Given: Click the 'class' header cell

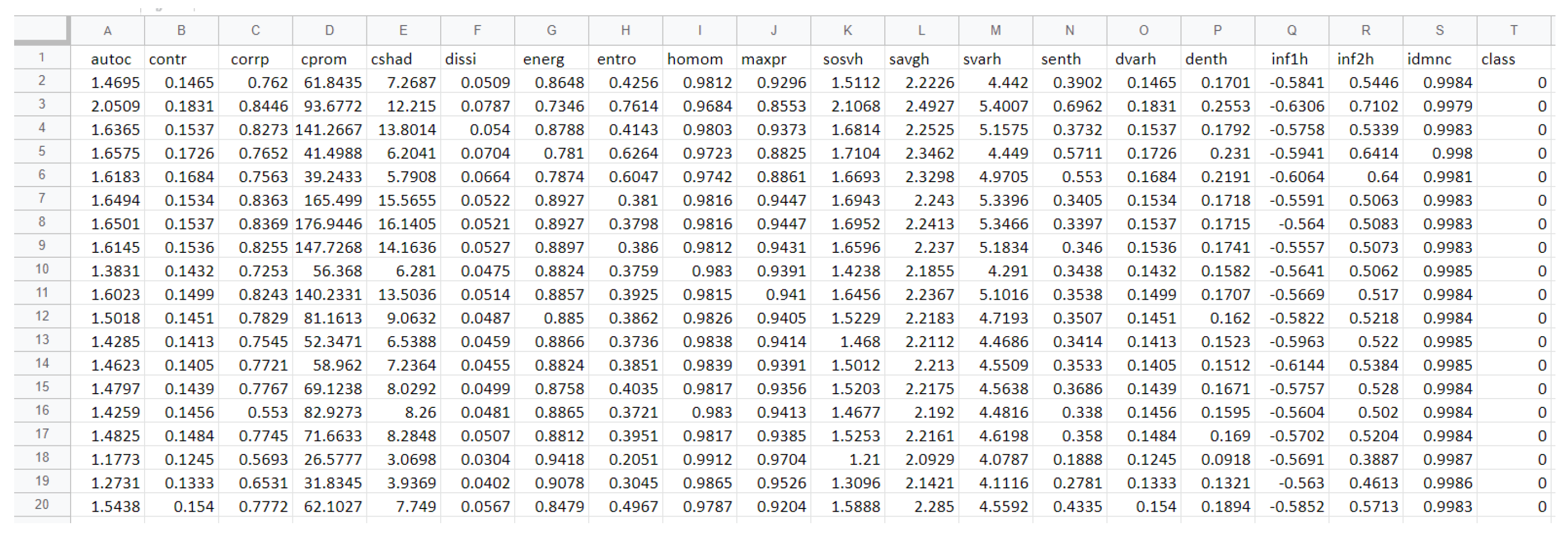Looking at the screenshot, I should [x=1498, y=59].
